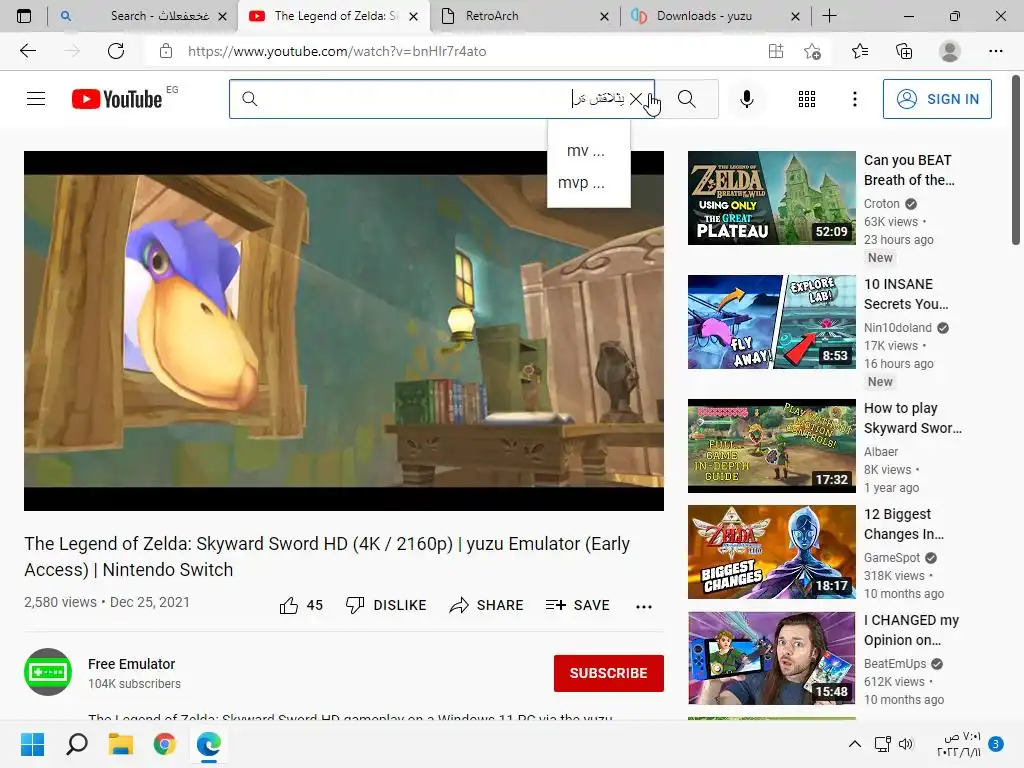Start voice search with the microphone
The height and width of the screenshot is (768, 1024).
click(x=746, y=99)
